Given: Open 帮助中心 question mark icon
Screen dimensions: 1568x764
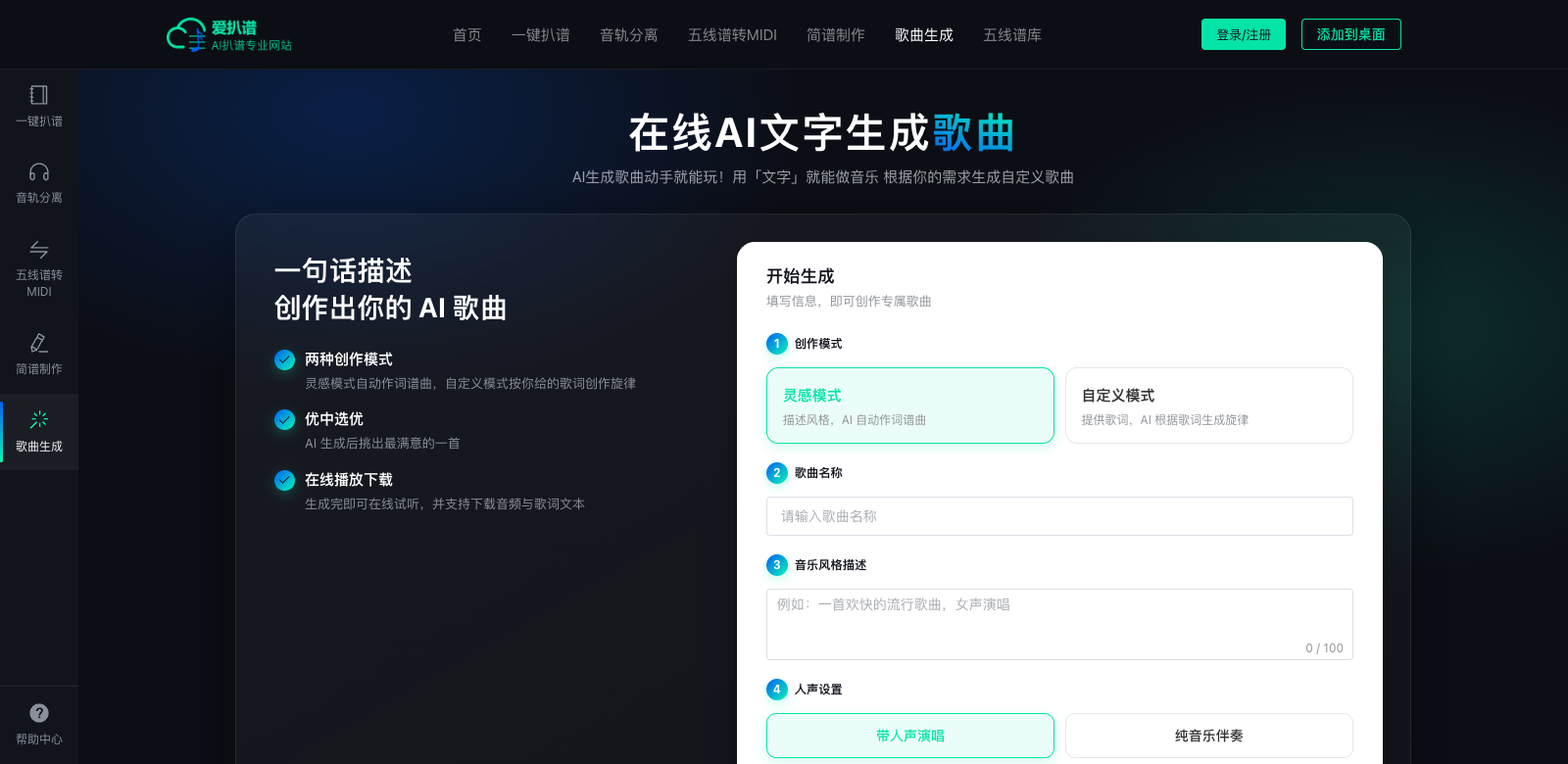Looking at the screenshot, I should click(x=39, y=713).
